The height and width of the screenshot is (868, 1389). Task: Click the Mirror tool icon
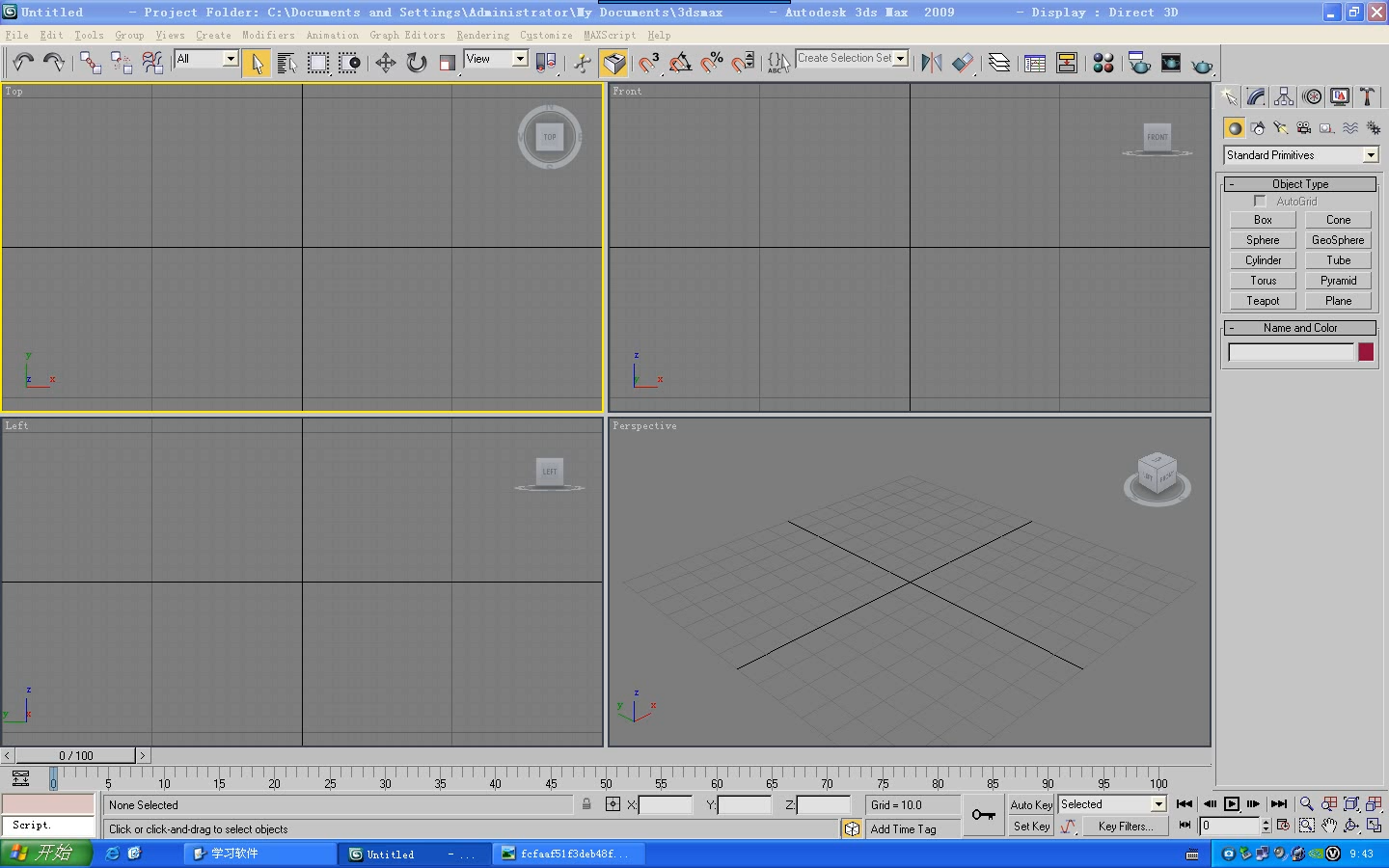point(931,64)
